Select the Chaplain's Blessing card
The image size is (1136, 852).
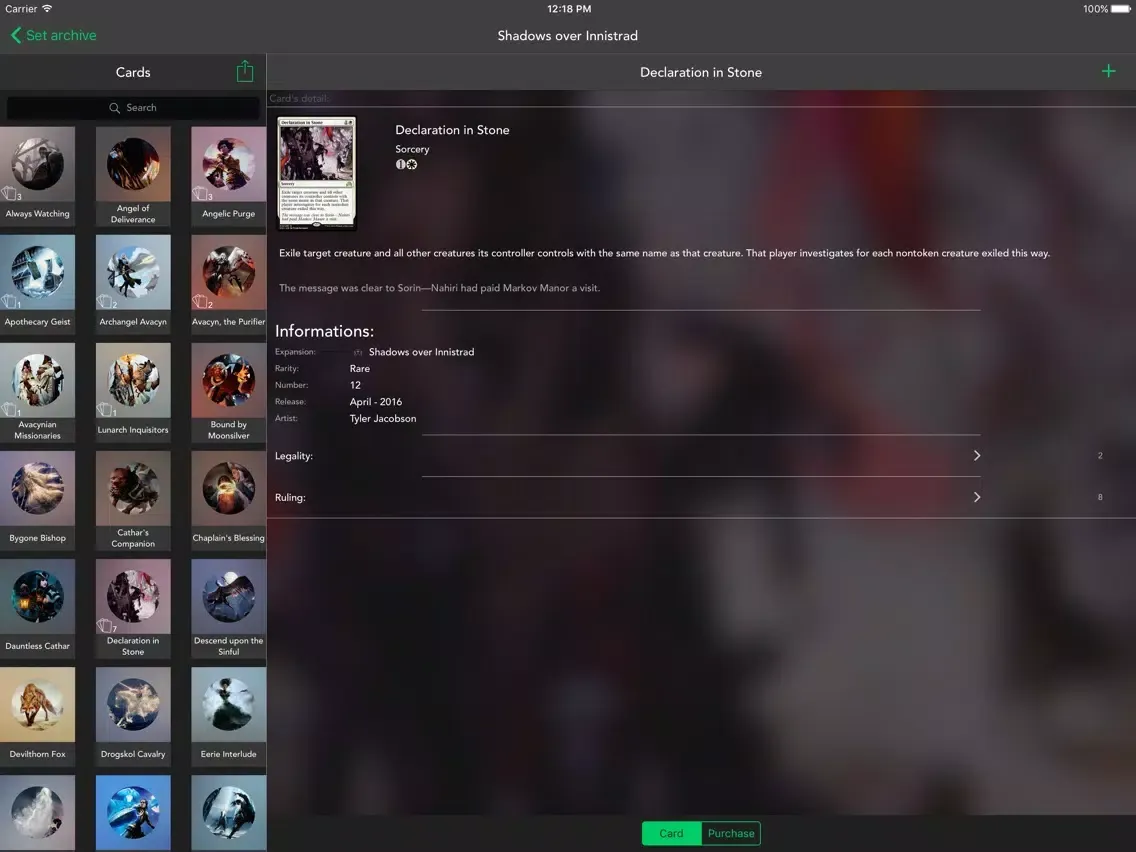coord(228,500)
